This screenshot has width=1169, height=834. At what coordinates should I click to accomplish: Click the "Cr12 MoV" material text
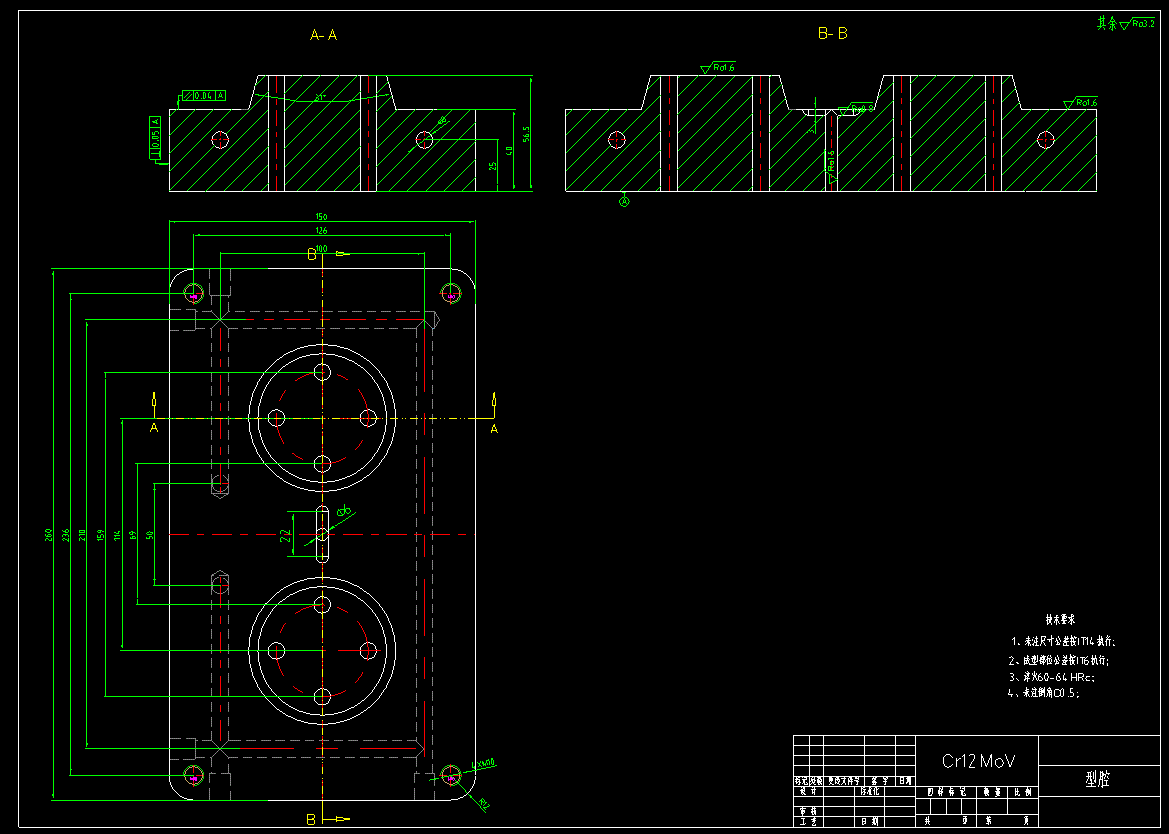click(979, 761)
